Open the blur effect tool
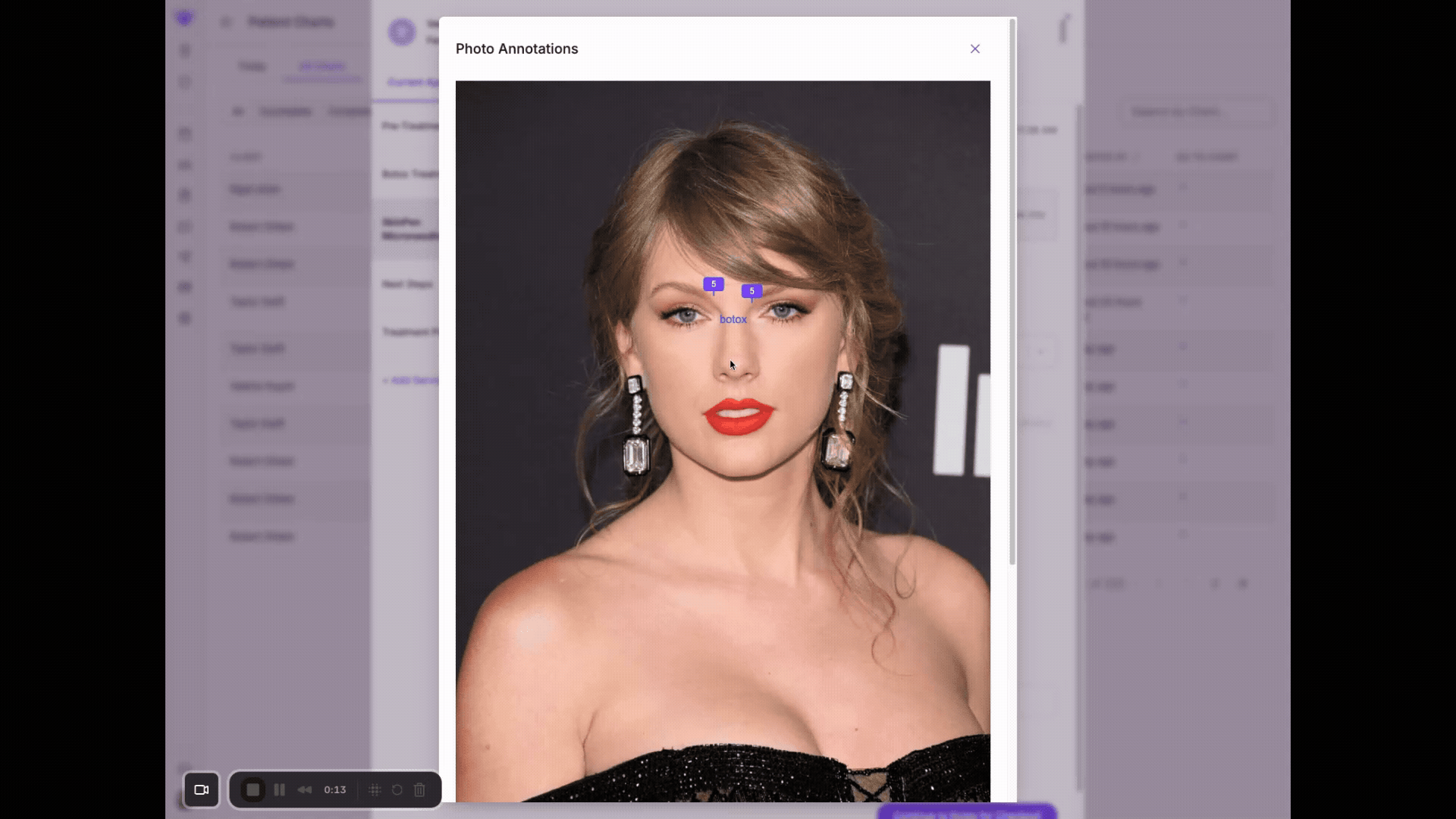 coord(375,789)
